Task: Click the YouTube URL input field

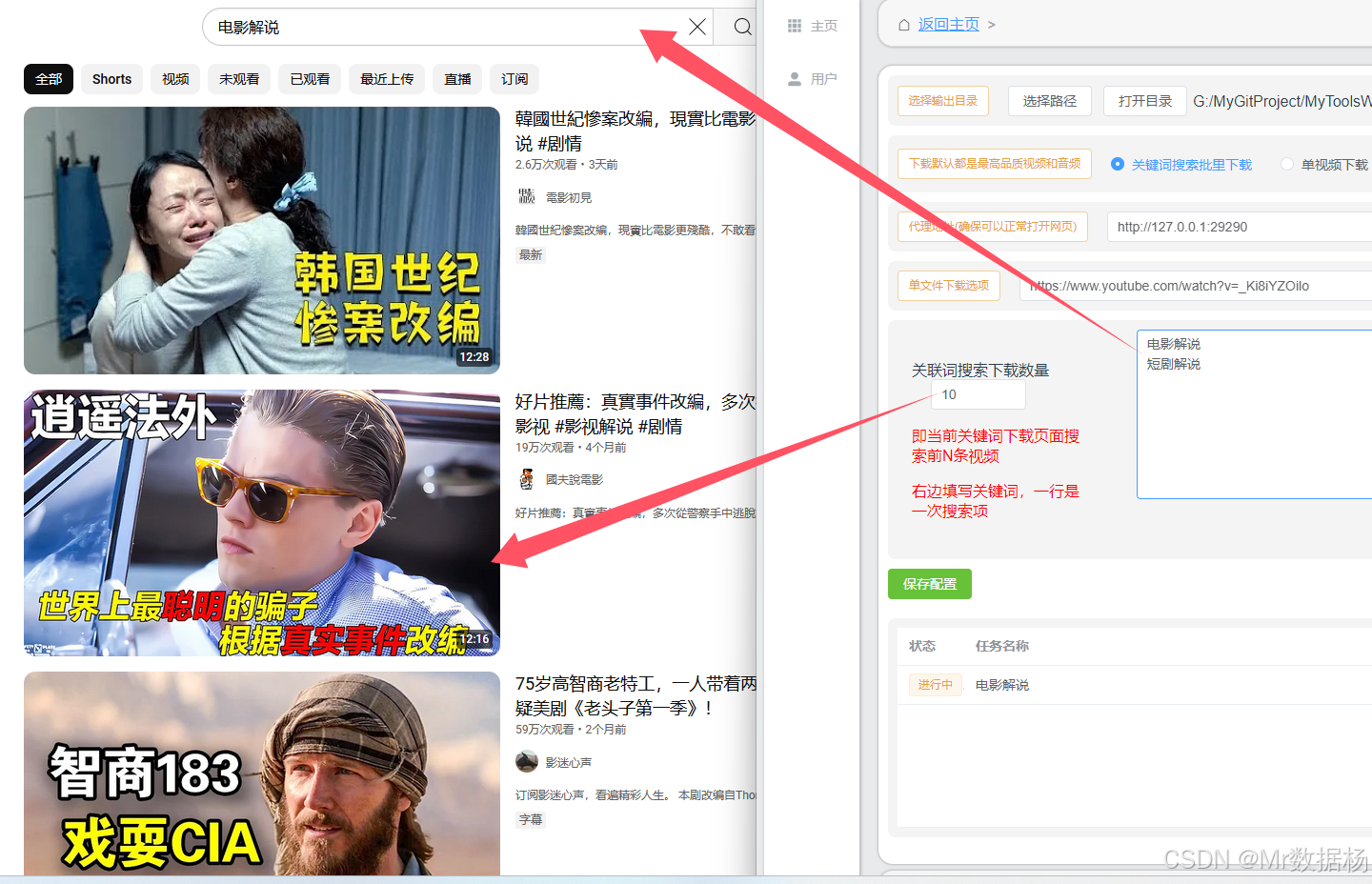Action: 1196,286
